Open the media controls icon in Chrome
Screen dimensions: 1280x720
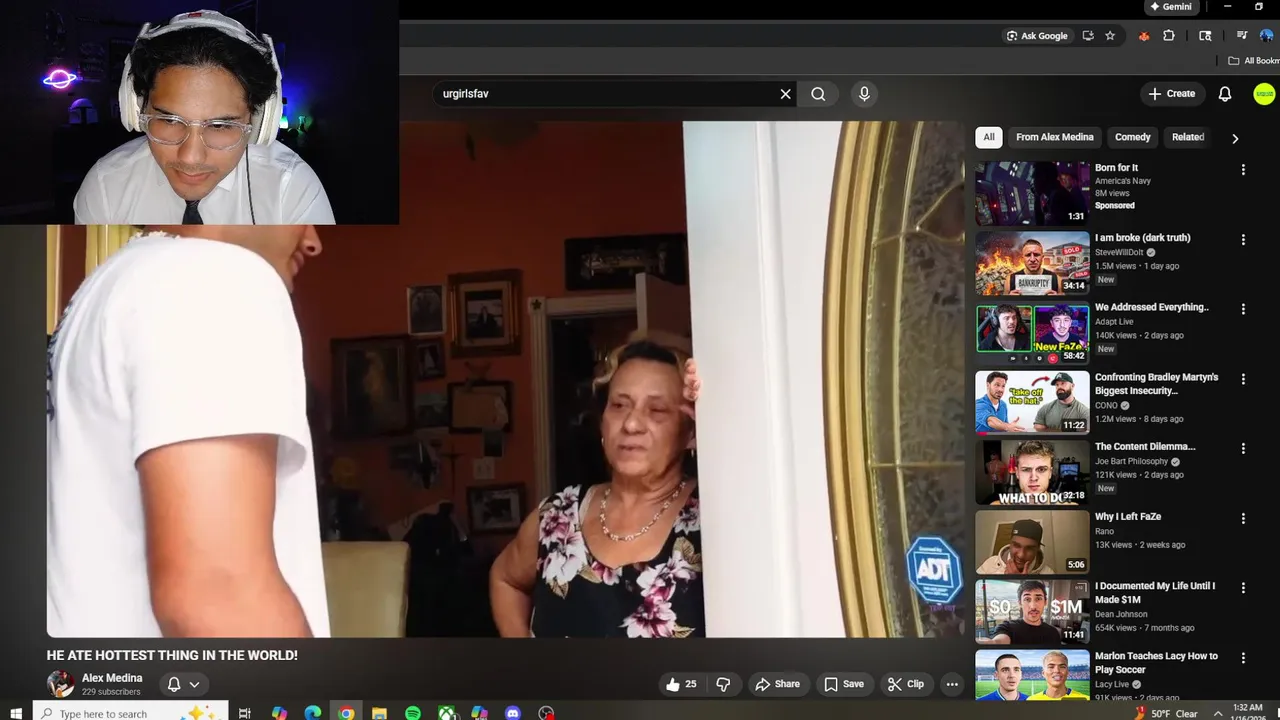[x=1242, y=36]
